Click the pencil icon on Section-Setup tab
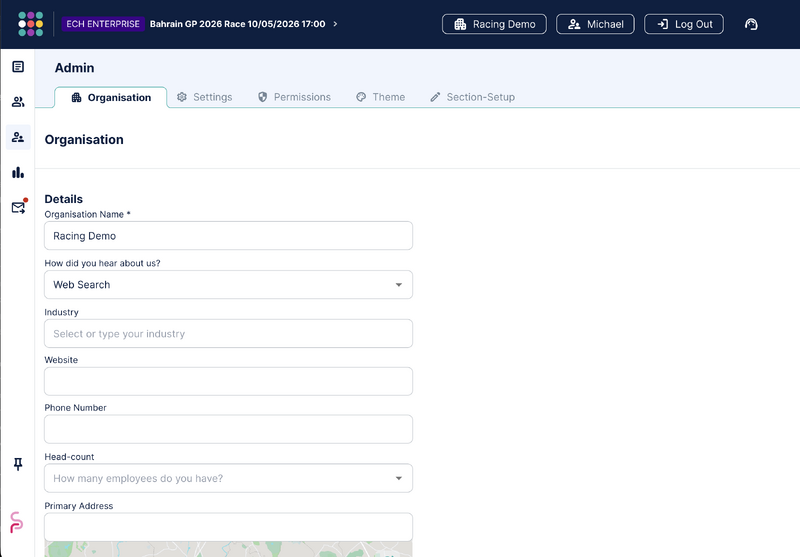The height and width of the screenshot is (557, 800). [435, 97]
